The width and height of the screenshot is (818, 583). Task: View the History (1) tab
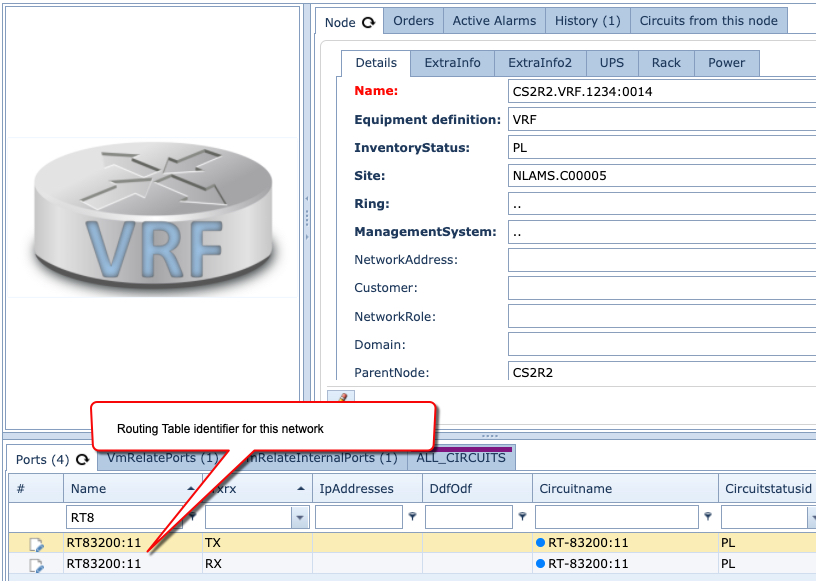tap(587, 20)
